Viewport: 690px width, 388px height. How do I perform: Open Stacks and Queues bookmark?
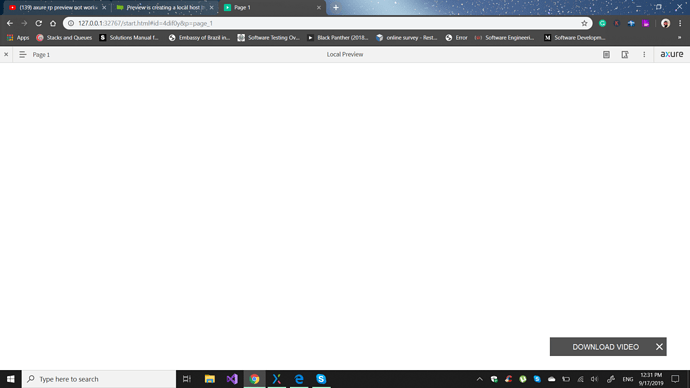point(64,38)
